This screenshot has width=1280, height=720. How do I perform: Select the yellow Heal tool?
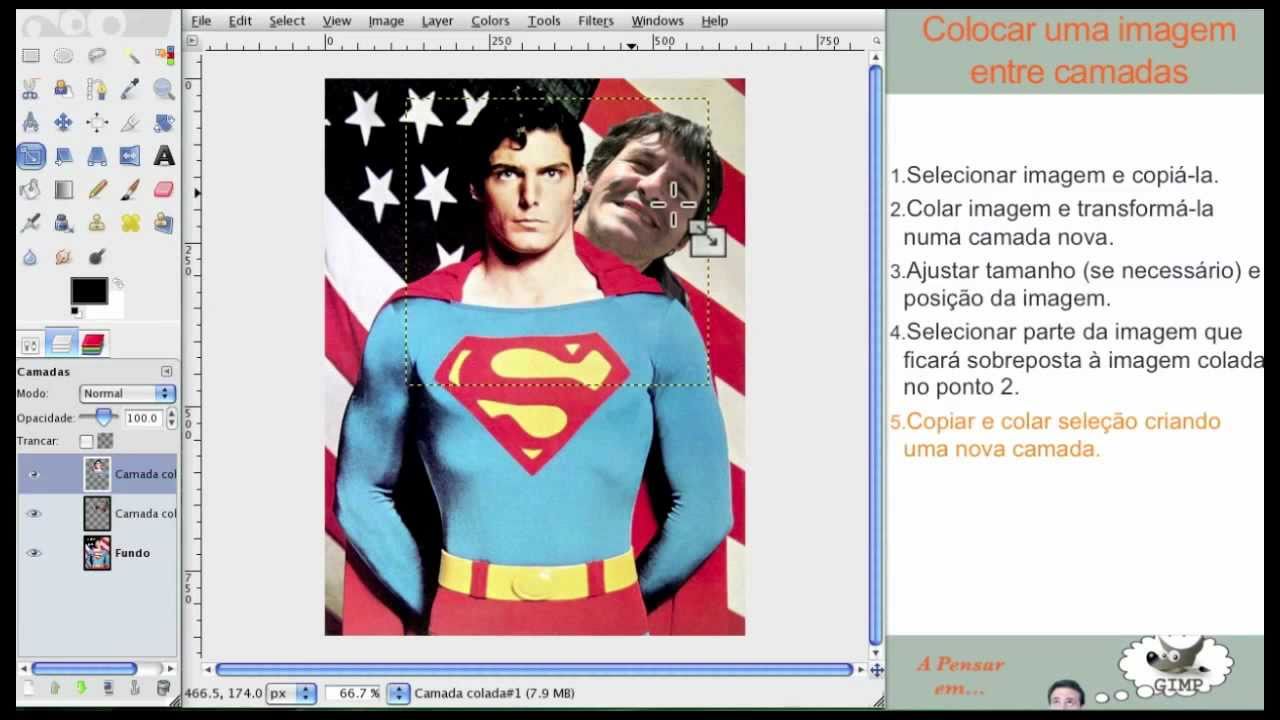click(x=130, y=222)
